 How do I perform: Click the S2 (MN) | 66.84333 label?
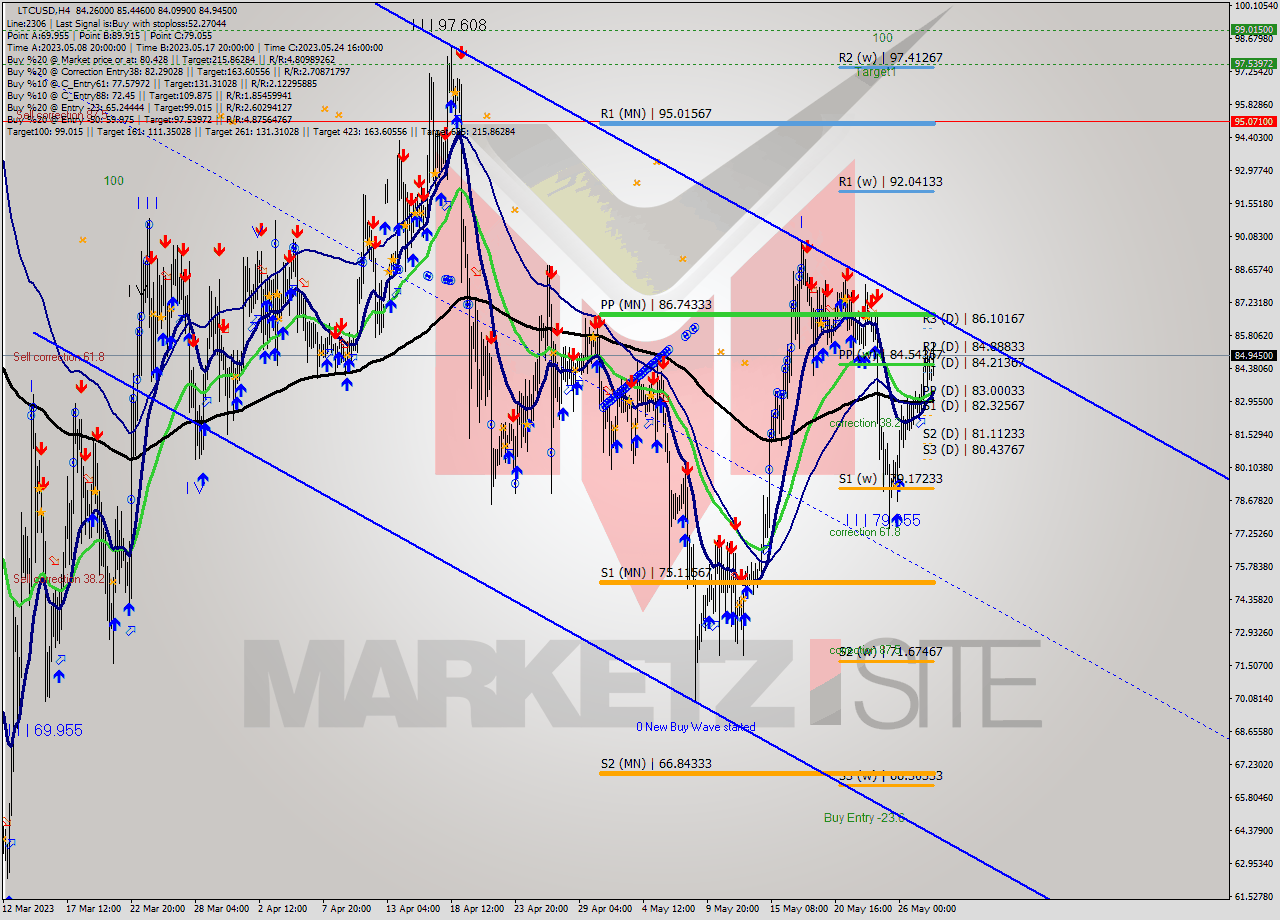(x=656, y=764)
